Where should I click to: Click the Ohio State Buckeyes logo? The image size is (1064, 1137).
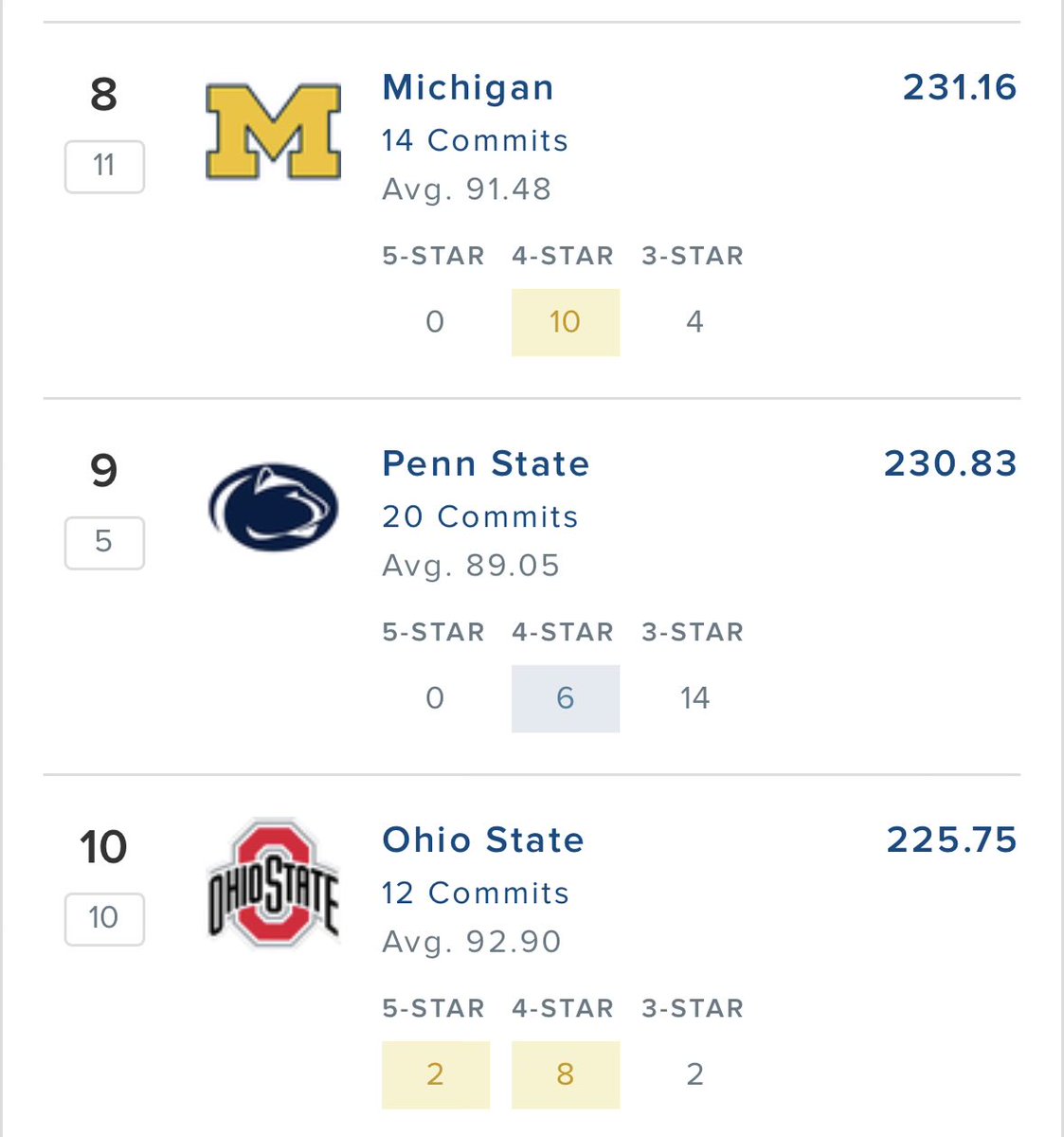click(x=273, y=883)
